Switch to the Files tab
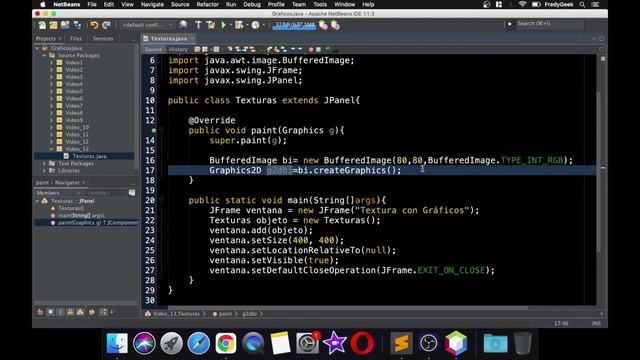This screenshot has height=360, width=640. [x=76, y=38]
